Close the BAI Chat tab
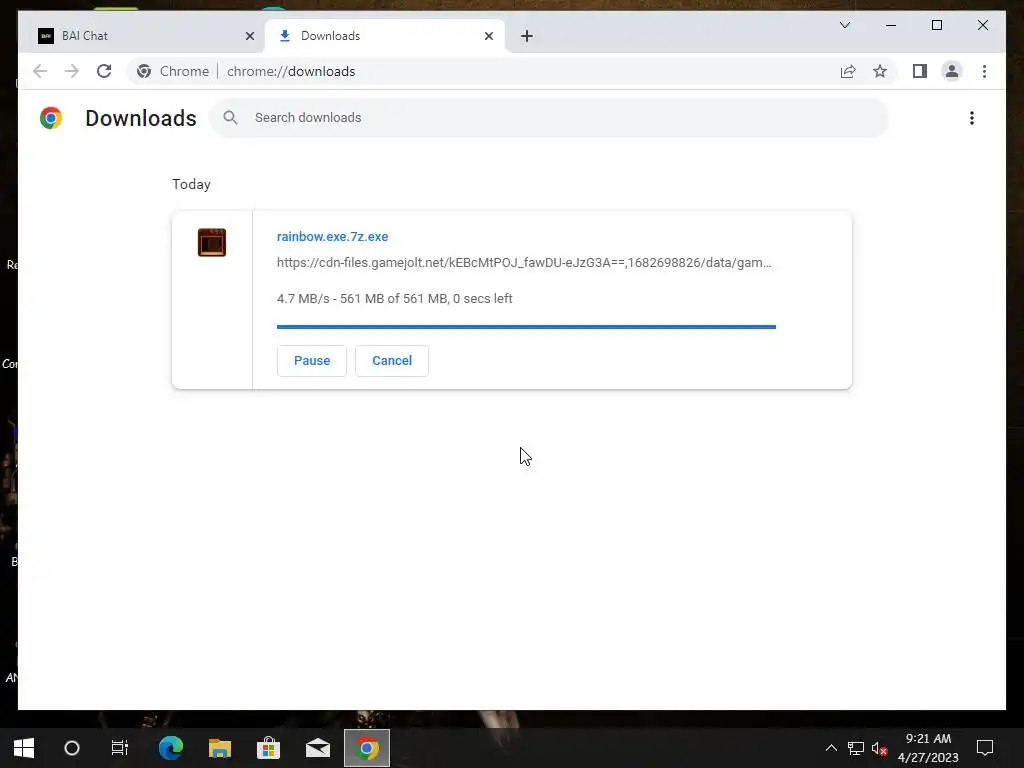The width and height of the screenshot is (1024, 768). point(249,36)
